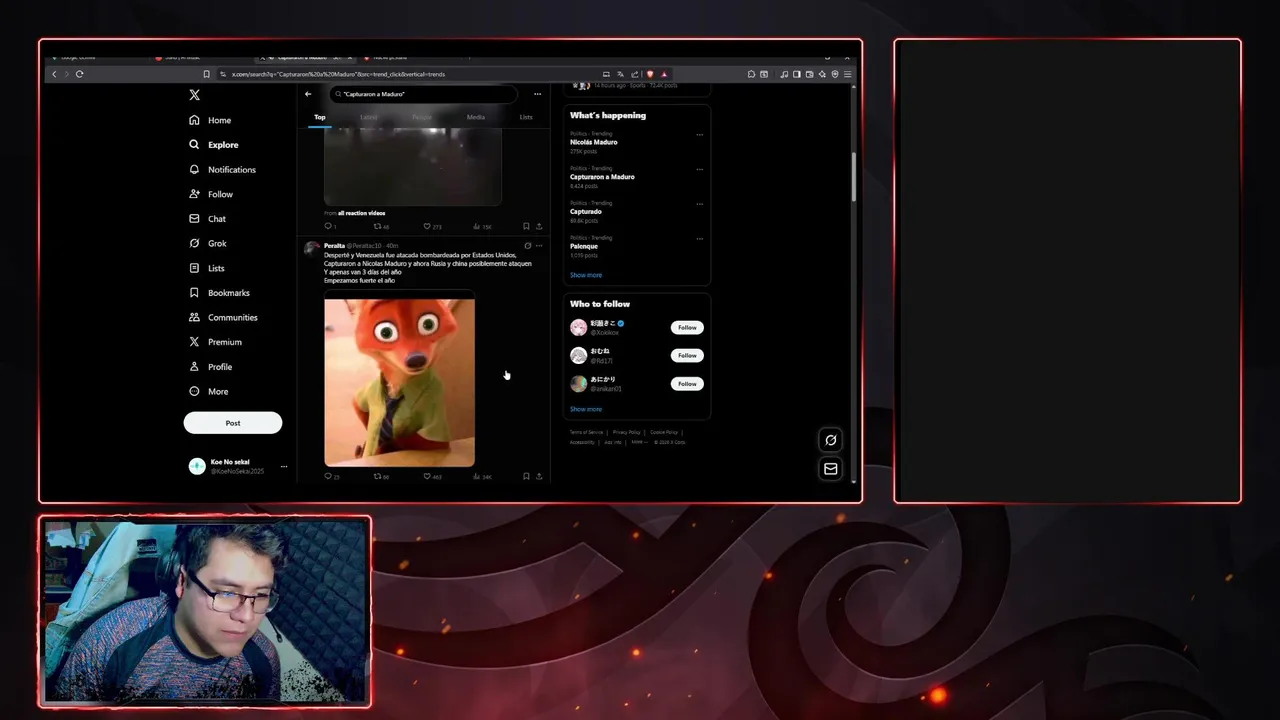This screenshot has width=1280, height=720.
Task: Open Home from the X sidebar
Action: [x=210, y=120]
